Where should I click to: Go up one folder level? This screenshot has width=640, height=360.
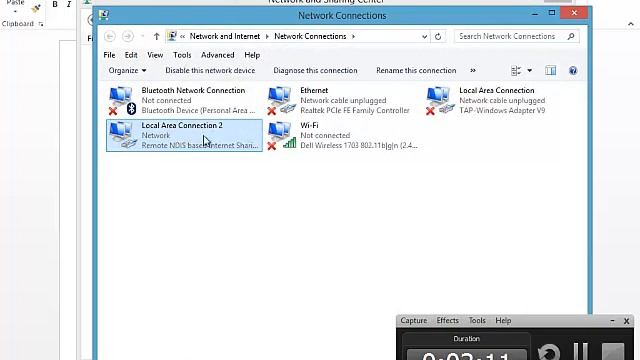(x=156, y=36)
